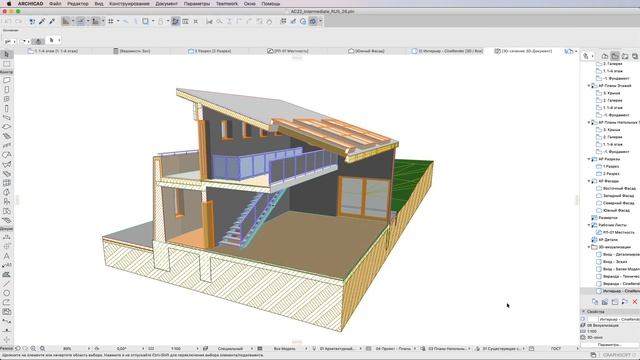
Task: Select the Door tool
Action: 7,89
